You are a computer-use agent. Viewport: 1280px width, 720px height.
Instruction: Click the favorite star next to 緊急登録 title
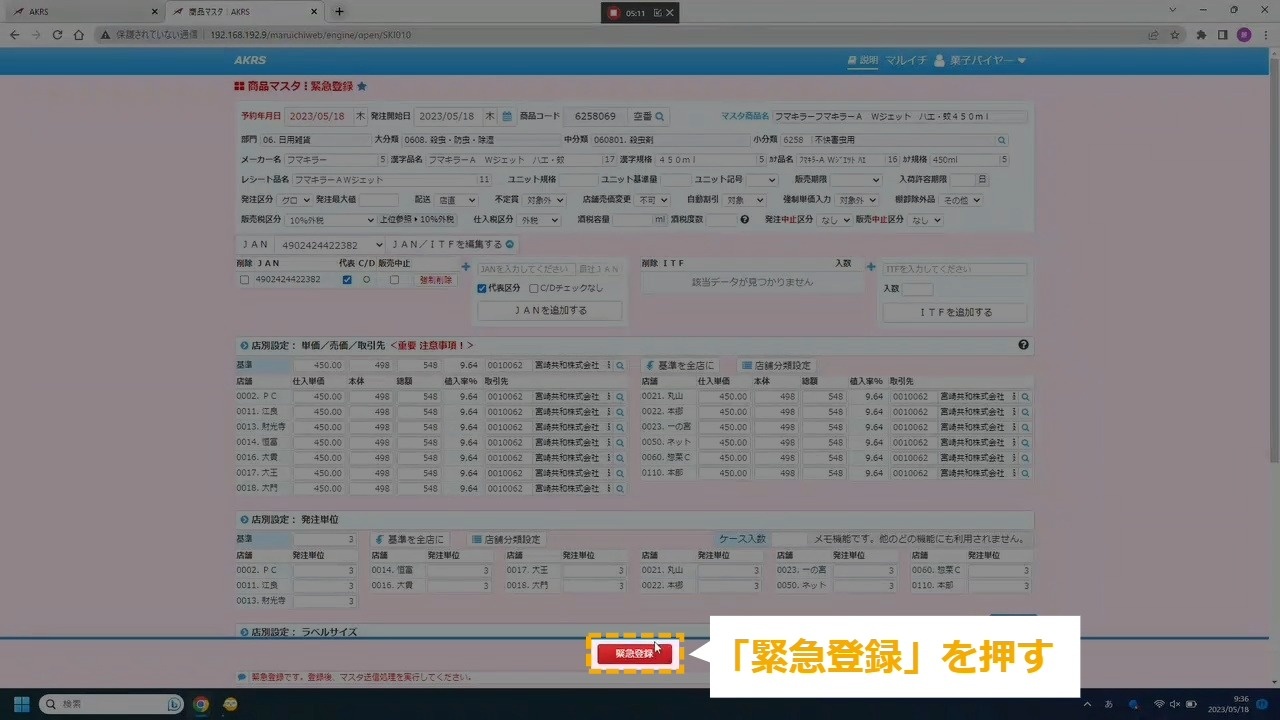[x=362, y=87]
